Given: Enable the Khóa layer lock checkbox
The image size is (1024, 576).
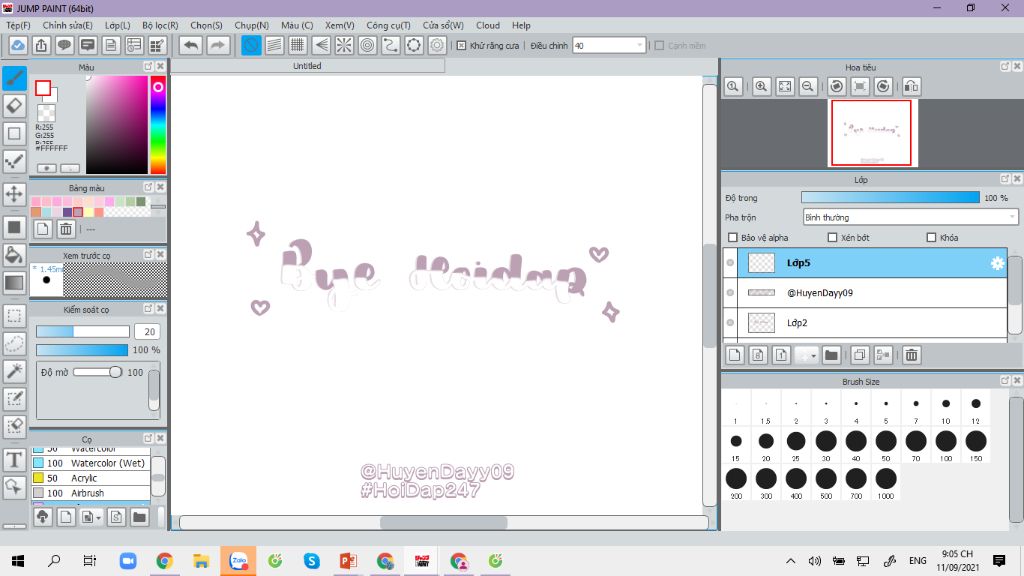Looking at the screenshot, I should (931, 238).
